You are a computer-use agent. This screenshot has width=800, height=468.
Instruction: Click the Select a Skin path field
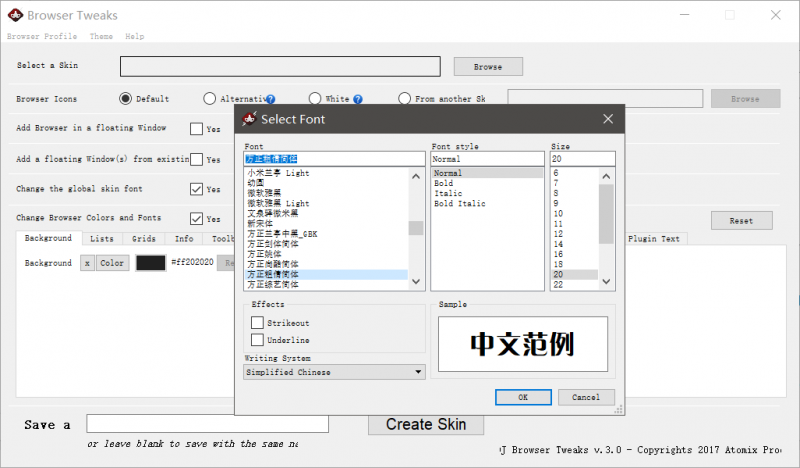pyautogui.click(x=280, y=66)
